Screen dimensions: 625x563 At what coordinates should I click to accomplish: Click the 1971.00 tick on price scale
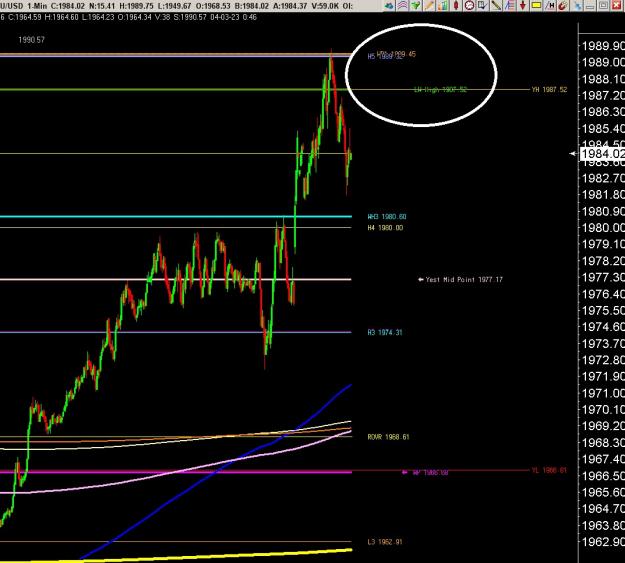pyautogui.click(x=603, y=393)
